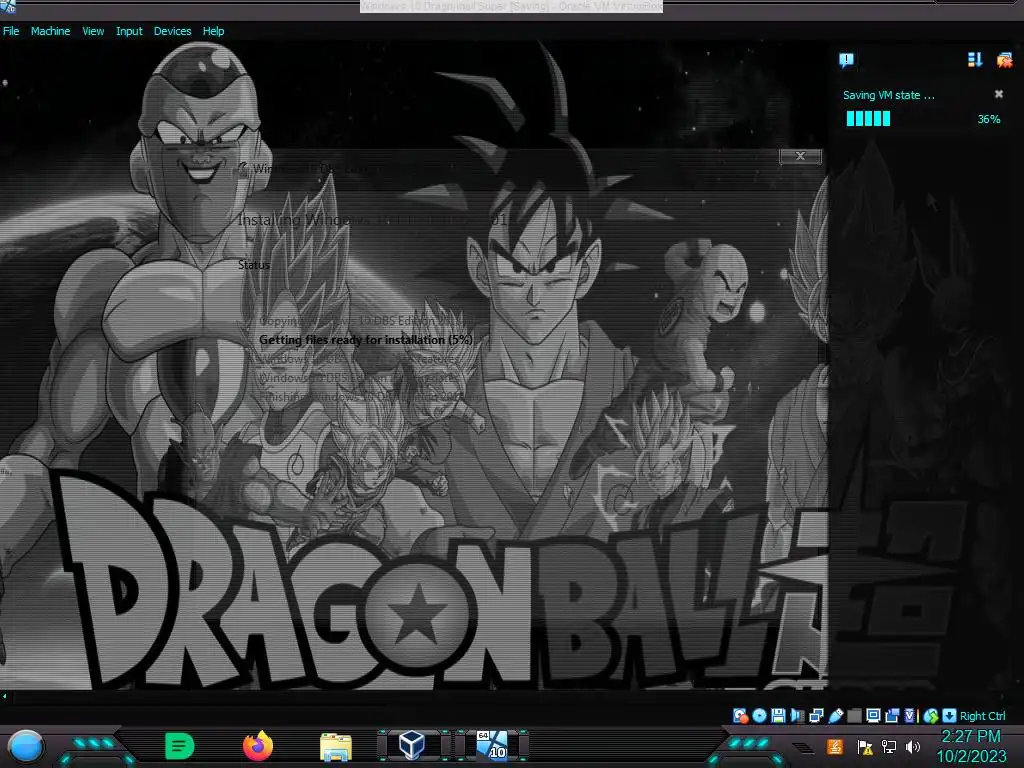
Task: Dismiss the Saving VM state notification
Action: point(999,94)
